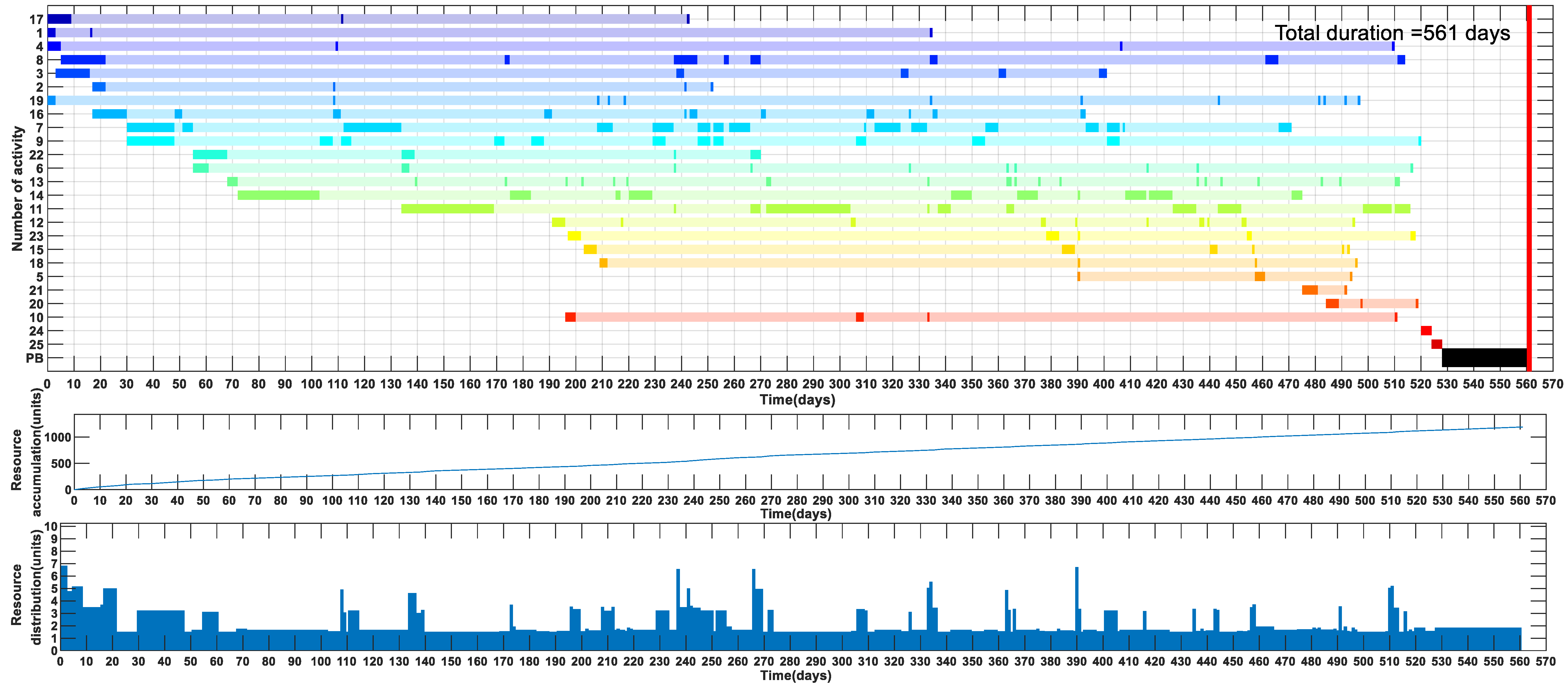
Task: Click the 'Total duration =561 days' text
Action: pyautogui.click(x=1392, y=33)
